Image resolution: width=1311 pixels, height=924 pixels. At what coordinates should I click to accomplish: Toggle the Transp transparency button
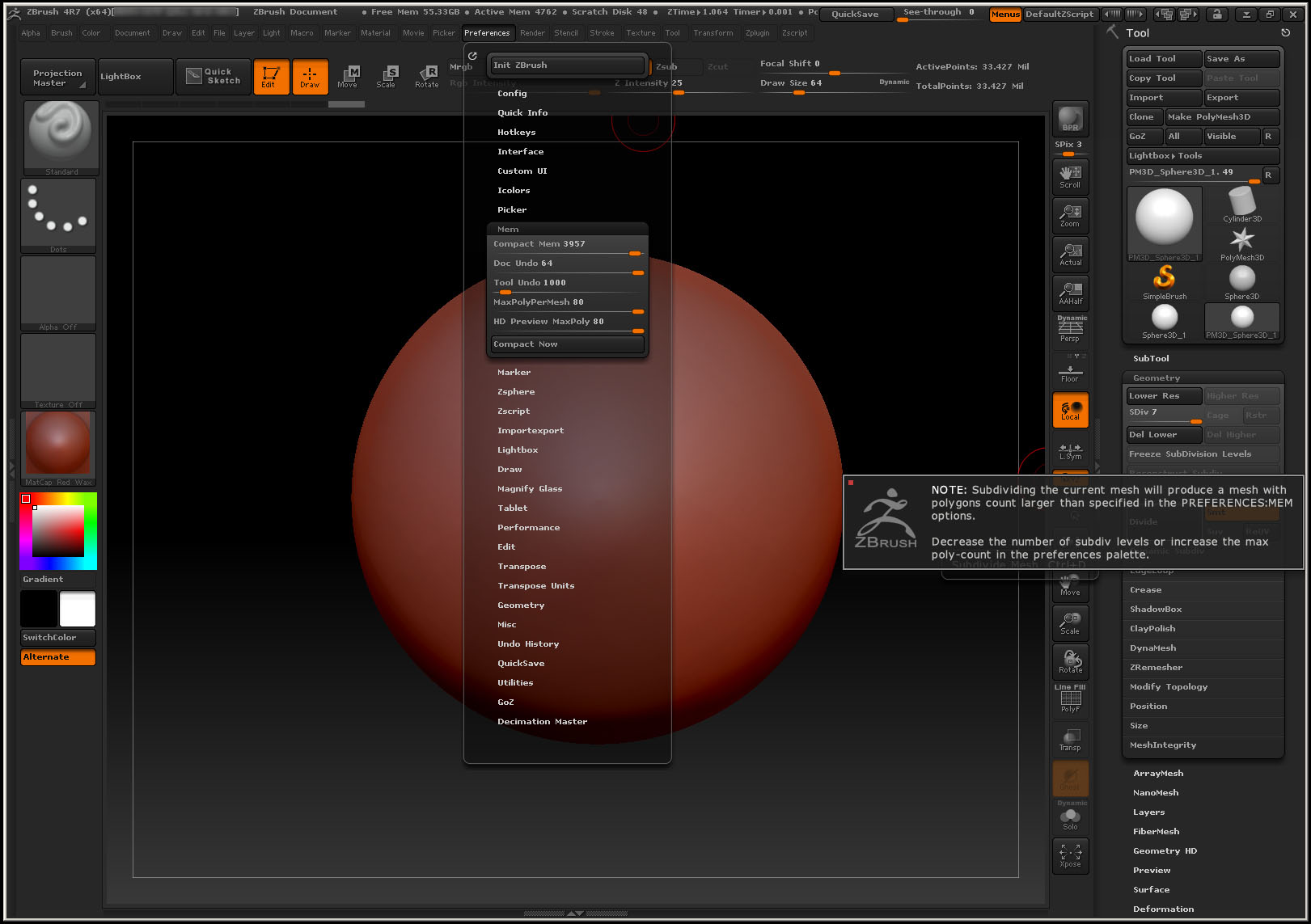pyautogui.click(x=1070, y=740)
